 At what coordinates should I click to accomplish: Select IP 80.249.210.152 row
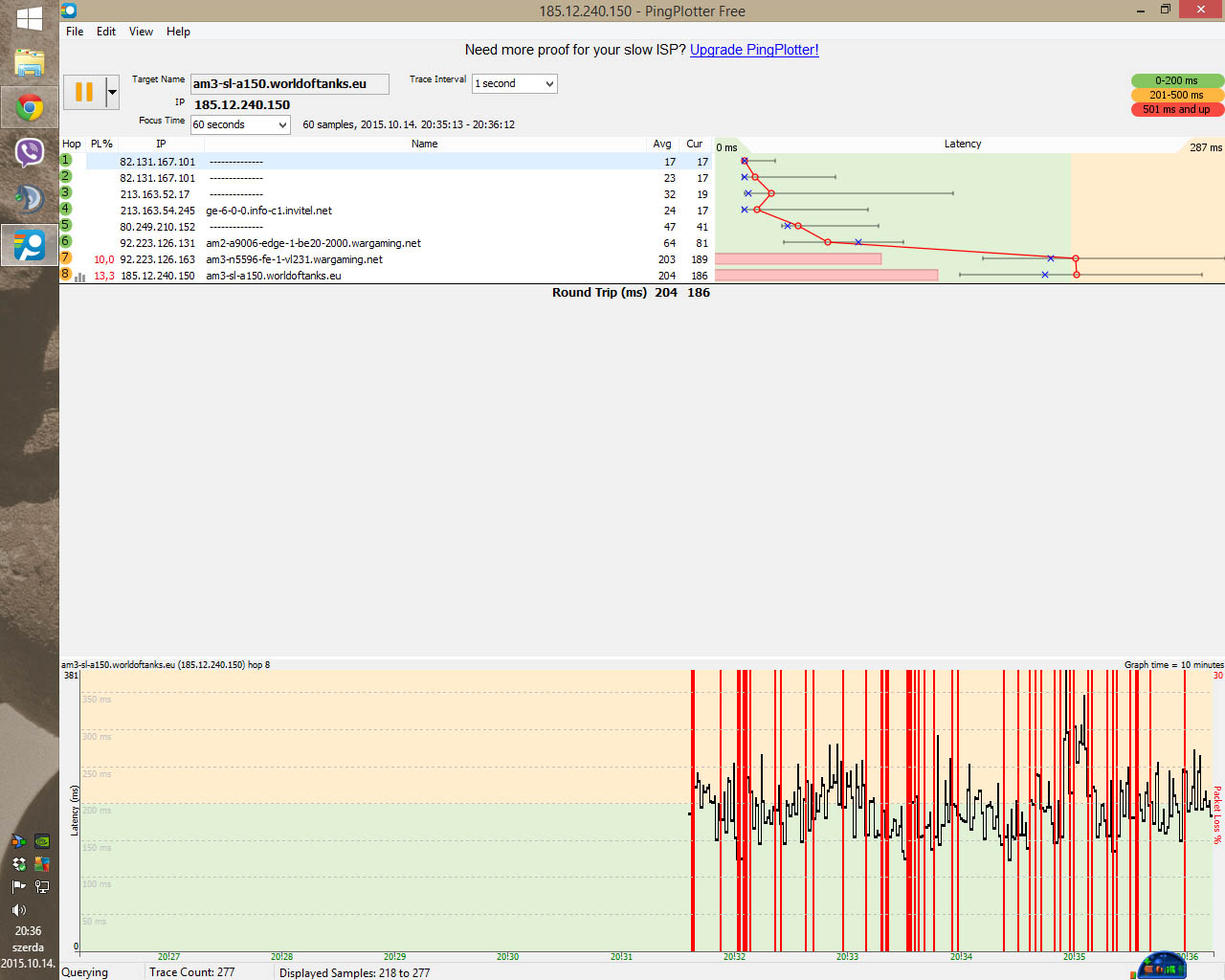click(x=157, y=227)
